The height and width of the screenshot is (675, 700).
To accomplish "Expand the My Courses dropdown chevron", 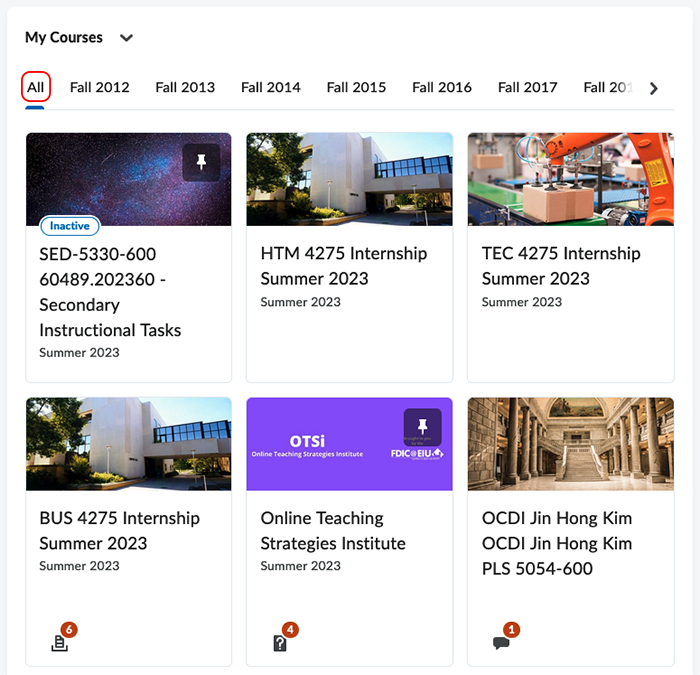I will coord(126,38).
